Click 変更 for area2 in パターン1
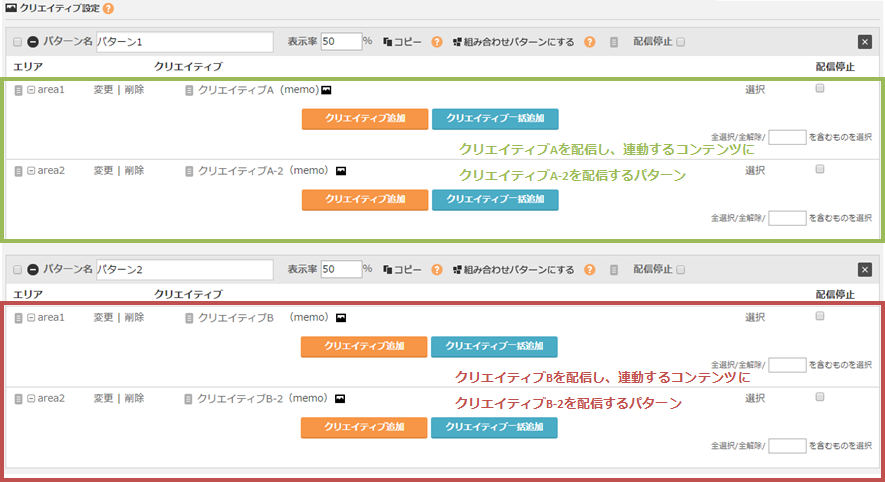Viewport: 885px width, 482px height. (x=103, y=170)
